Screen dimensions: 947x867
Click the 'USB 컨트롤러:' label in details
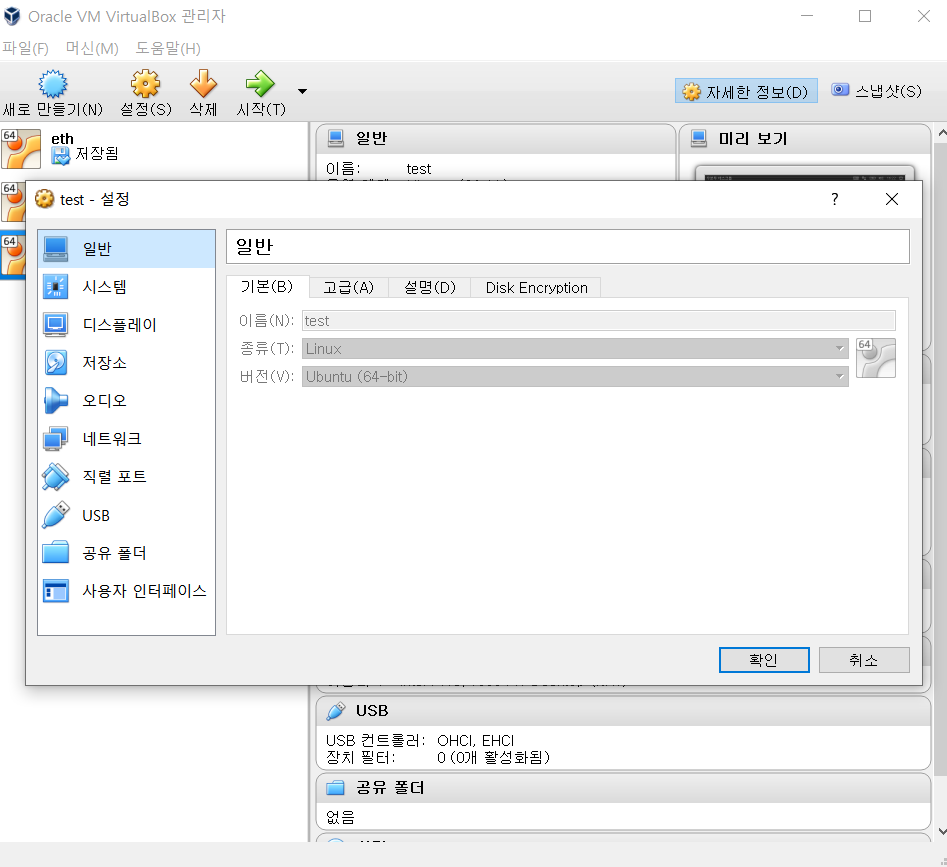376,740
